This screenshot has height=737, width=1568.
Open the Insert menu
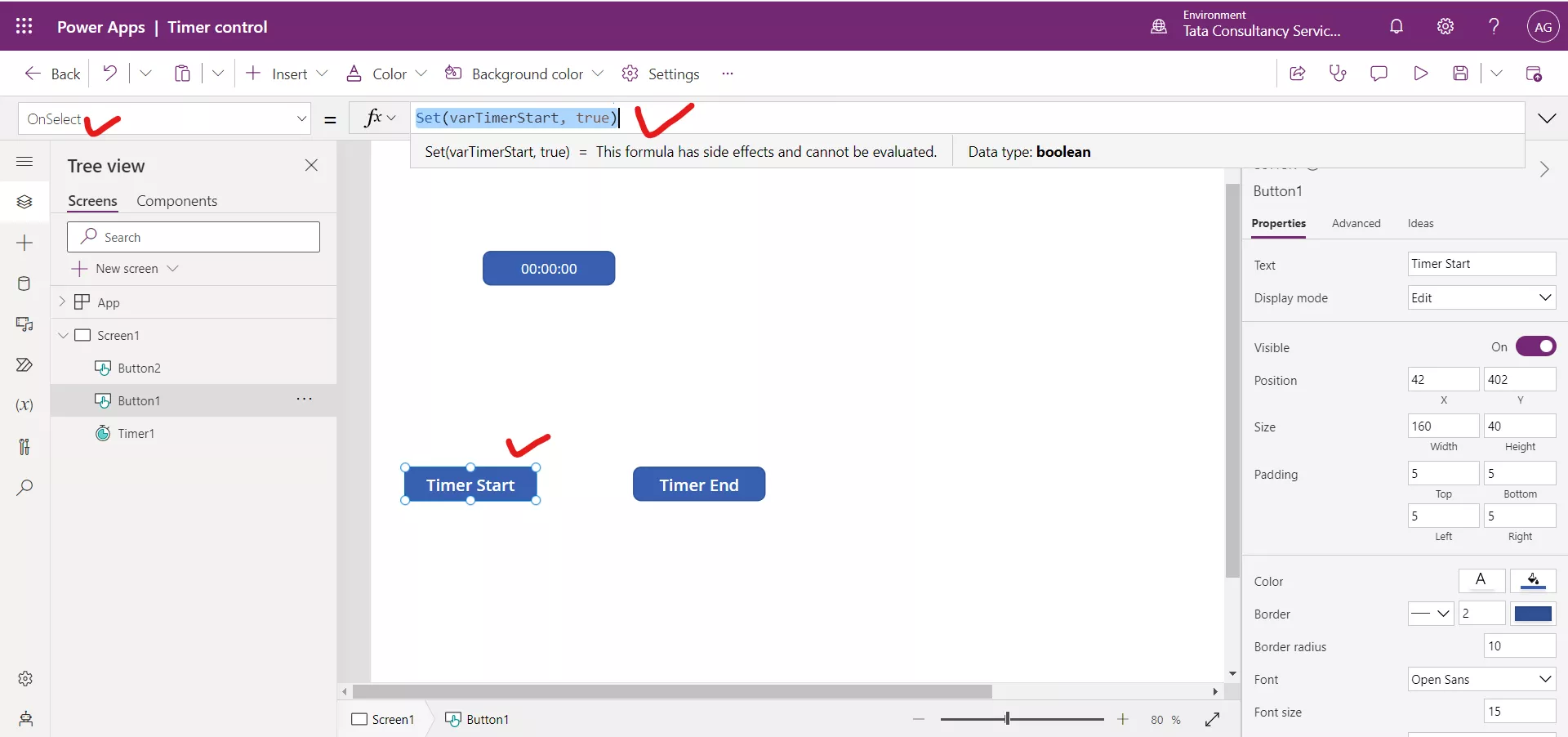[x=287, y=73]
